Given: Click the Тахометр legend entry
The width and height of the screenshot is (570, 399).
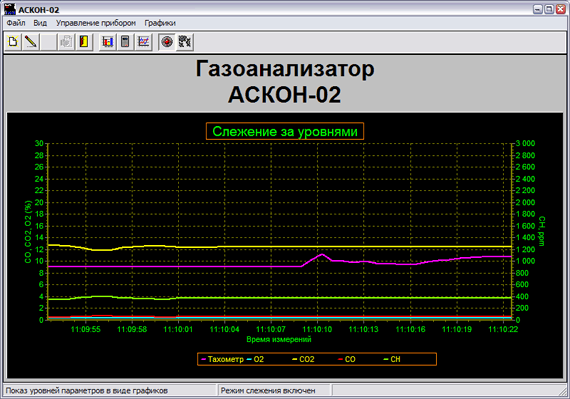Looking at the screenshot, I should point(222,359).
